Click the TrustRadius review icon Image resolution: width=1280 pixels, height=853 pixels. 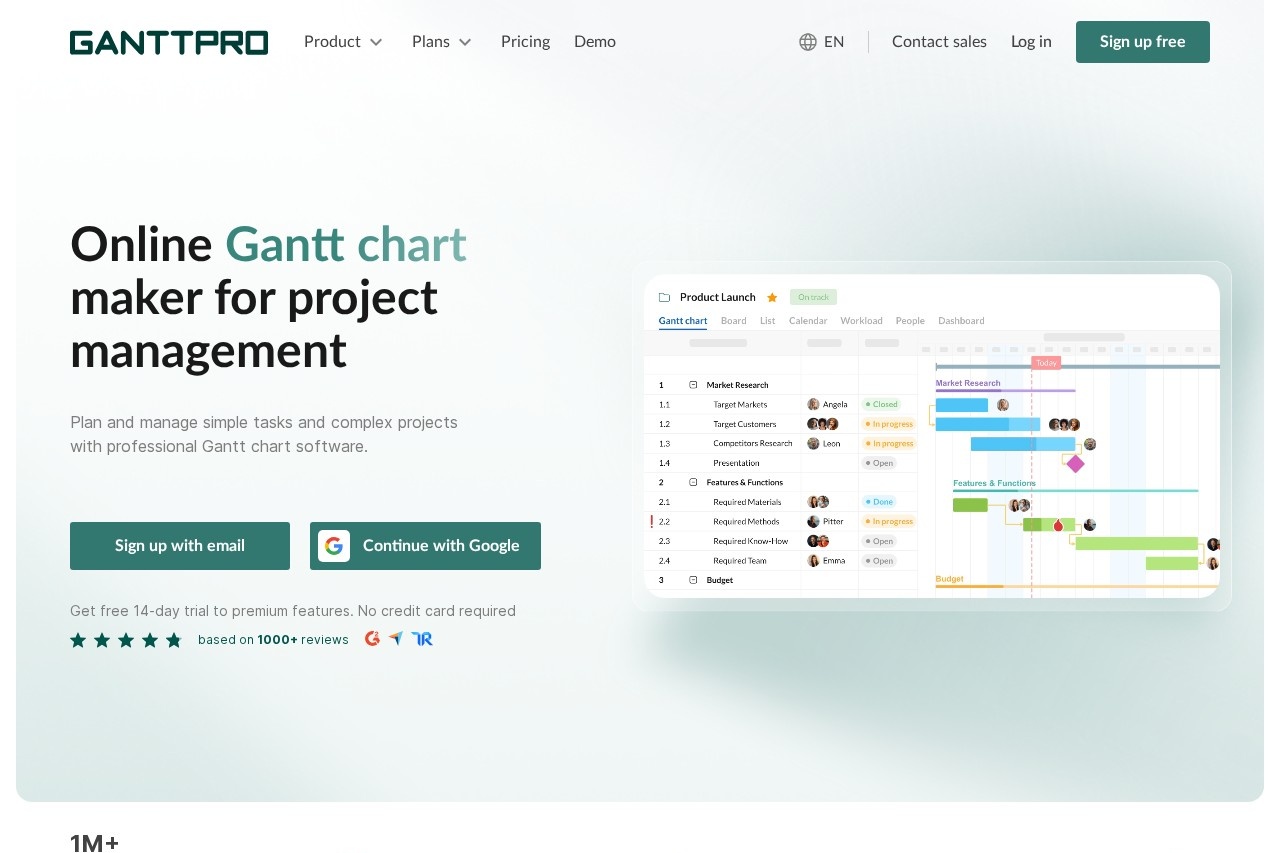(422, 639)
